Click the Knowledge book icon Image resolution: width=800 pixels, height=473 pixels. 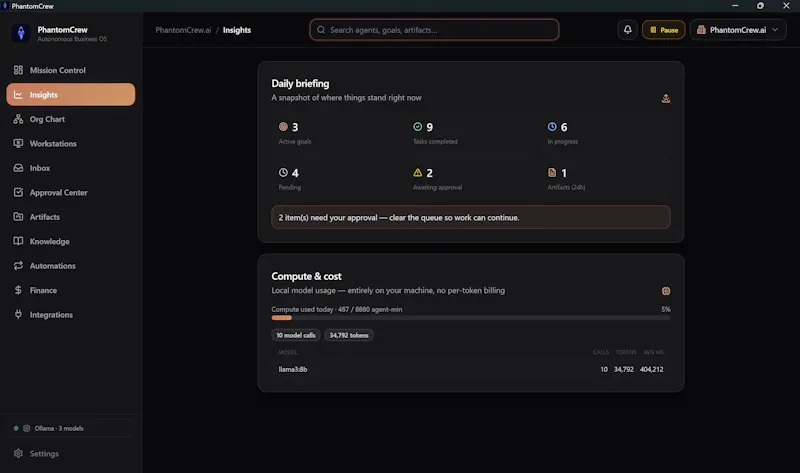coord(18,241)
